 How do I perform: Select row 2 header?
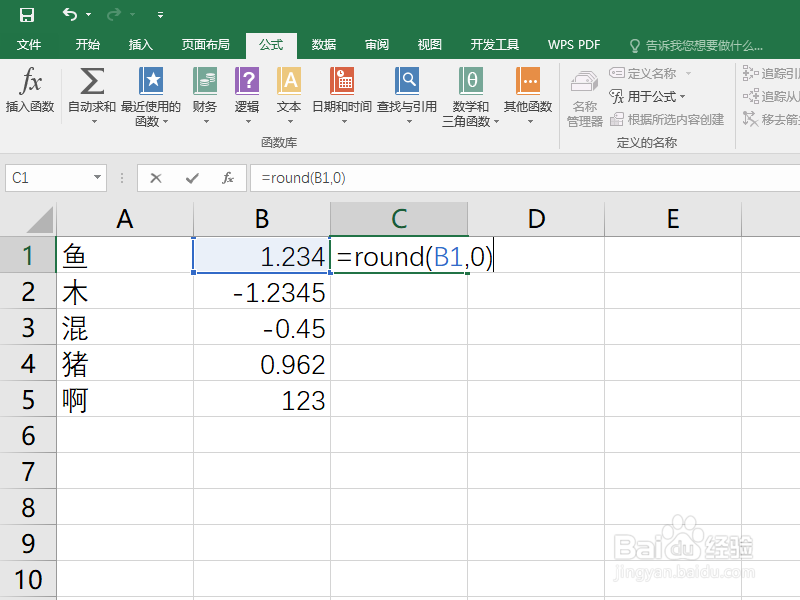(28, 291)
